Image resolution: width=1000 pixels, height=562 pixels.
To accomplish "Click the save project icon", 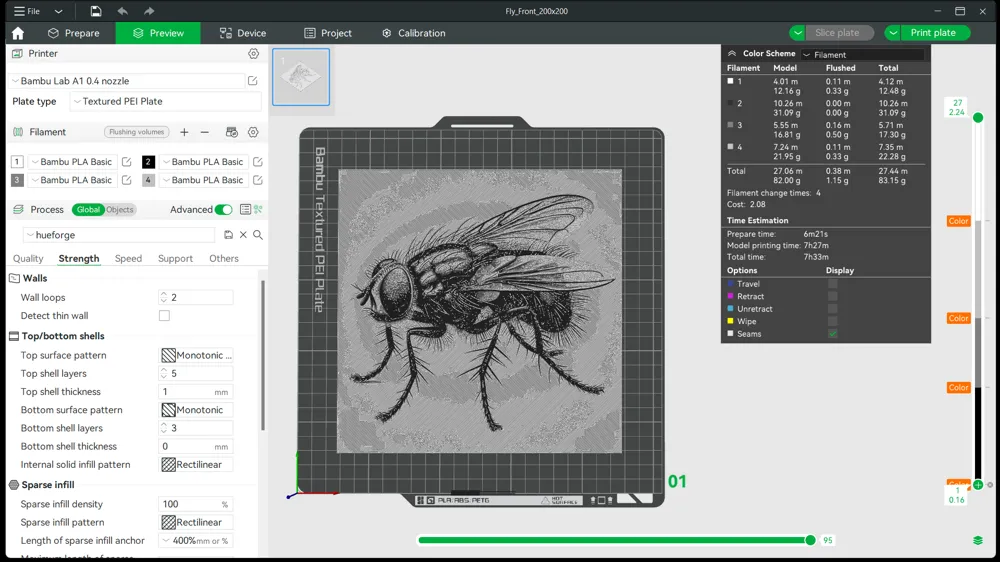I will tap(96, 11).
